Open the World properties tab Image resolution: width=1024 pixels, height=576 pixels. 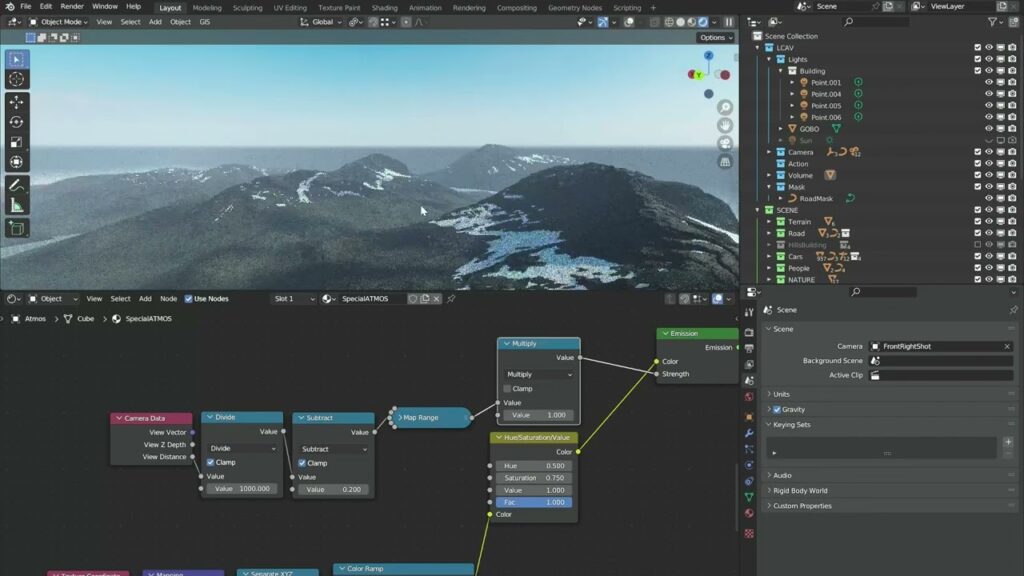pyautogui.click(x=749, y=397)
